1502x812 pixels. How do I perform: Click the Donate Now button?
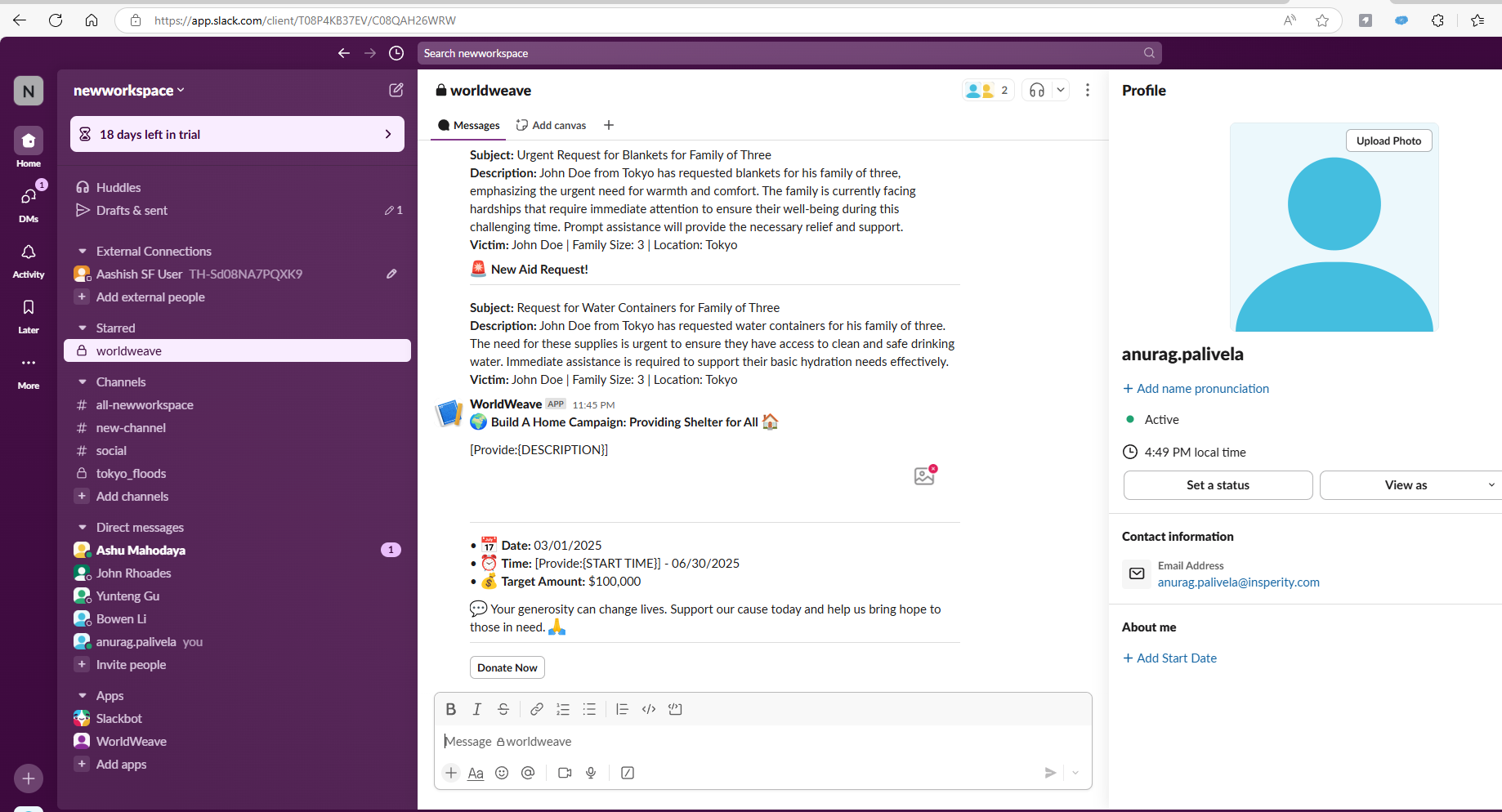[507, 667]
